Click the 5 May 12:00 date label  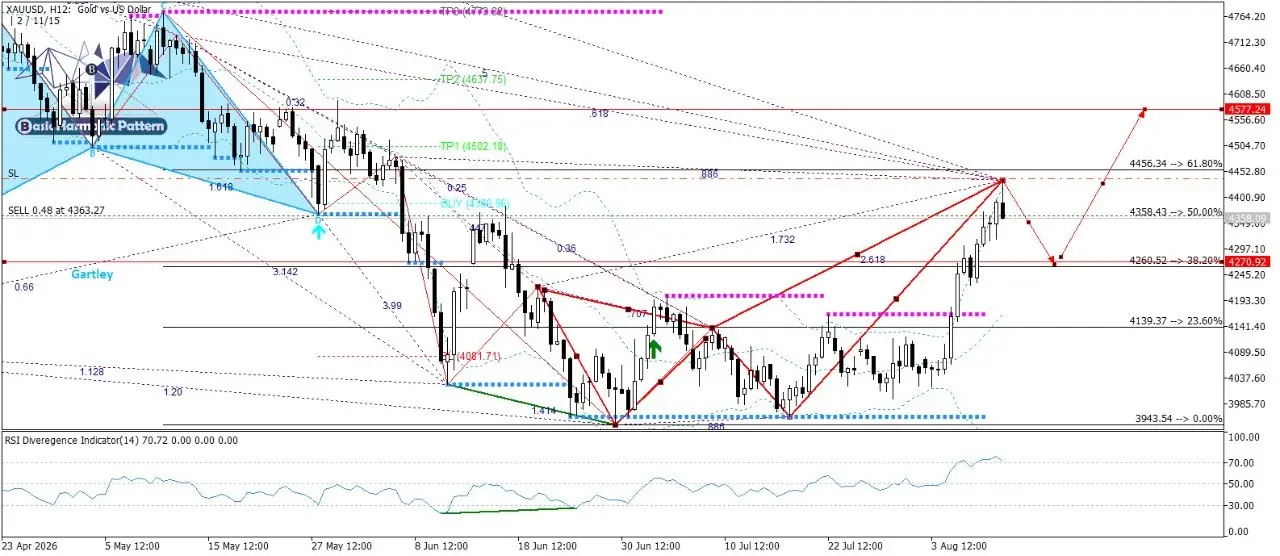(133, 546)
